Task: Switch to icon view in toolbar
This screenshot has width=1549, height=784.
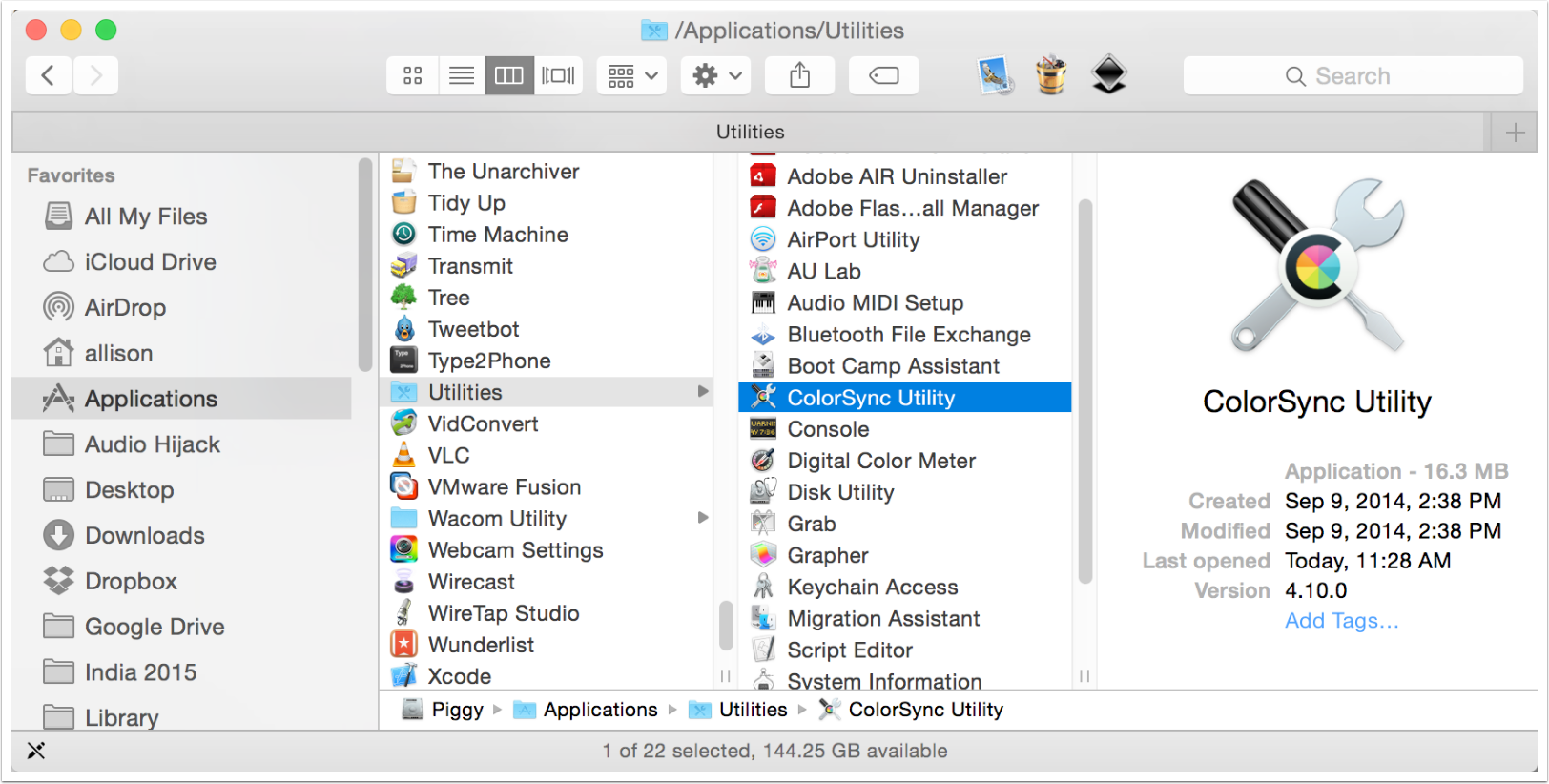Action: click(x=412, y=75)
